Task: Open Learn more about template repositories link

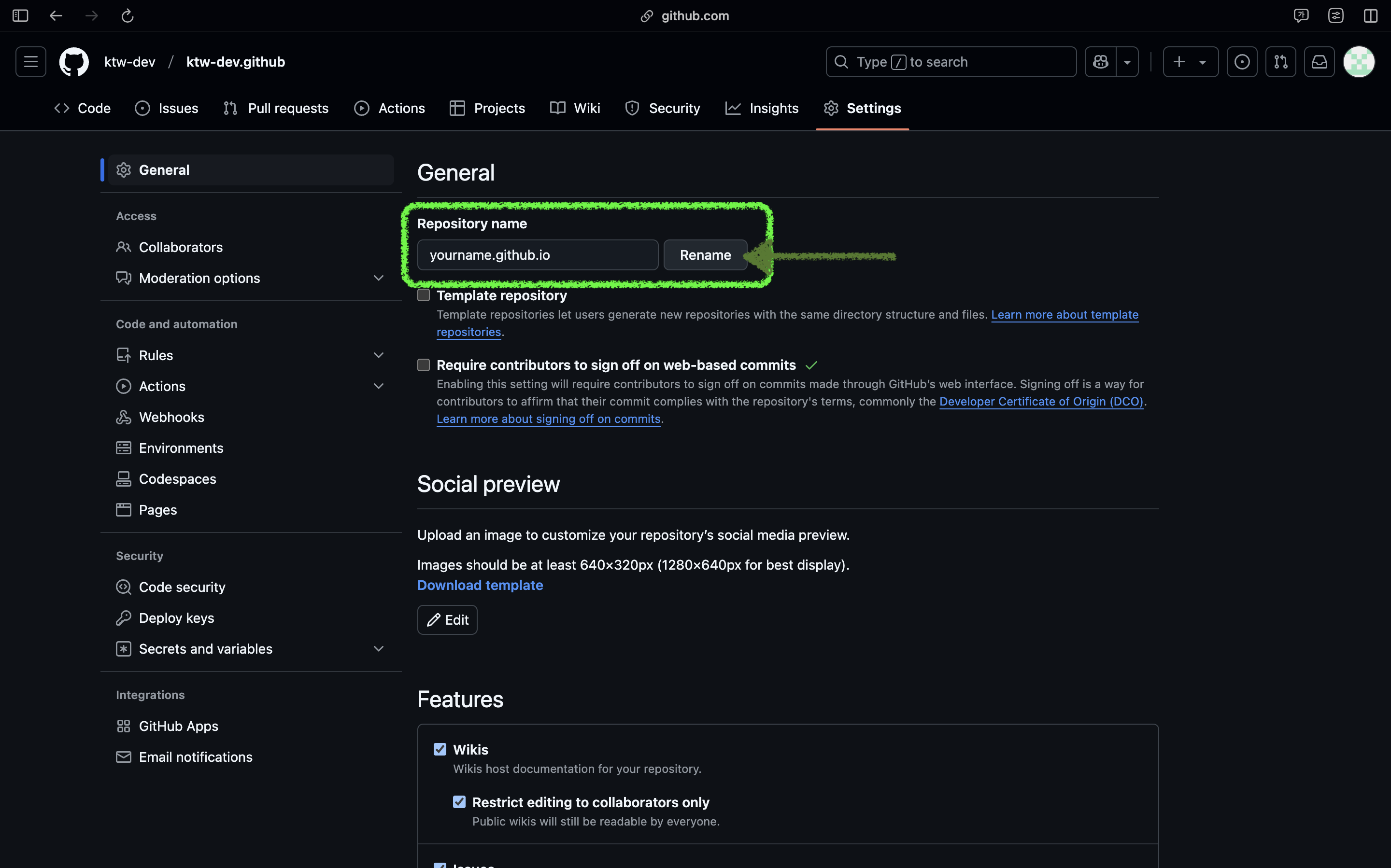Action: [1065, 315]
